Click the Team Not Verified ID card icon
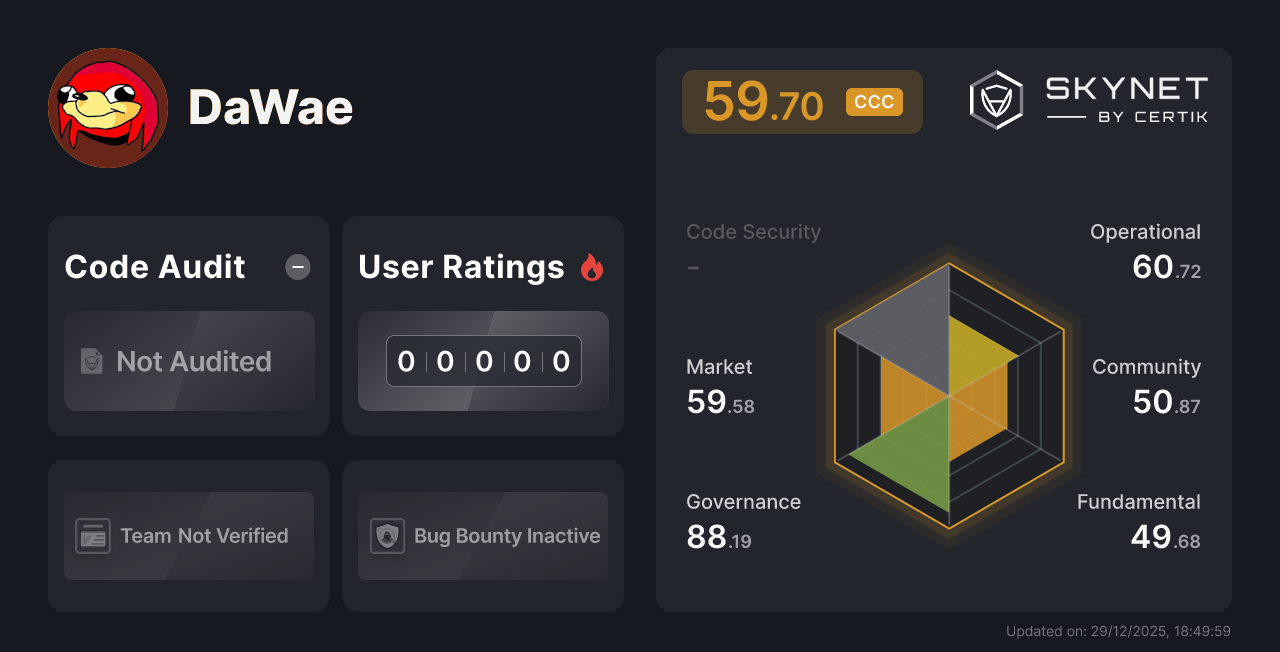The width and height of the screenshot is (1280, 652). tap(94, 535)
